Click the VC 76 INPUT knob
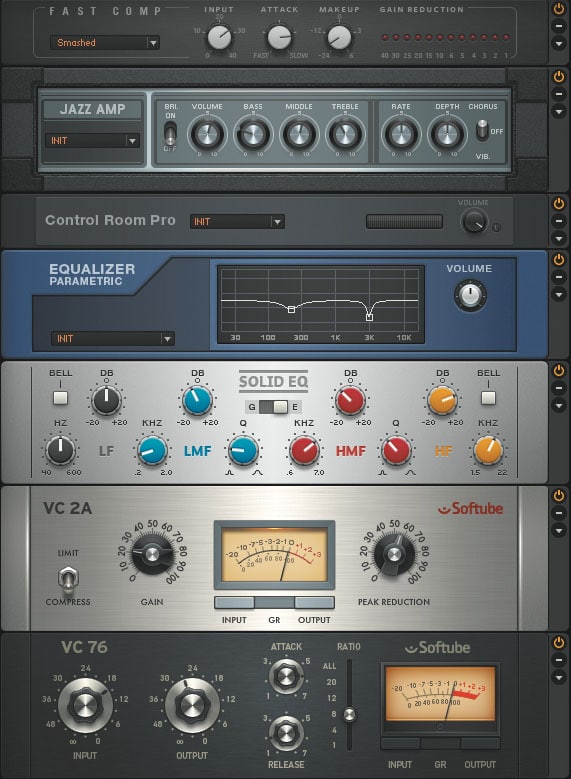 pyautogui.click(x=85, y=705)
